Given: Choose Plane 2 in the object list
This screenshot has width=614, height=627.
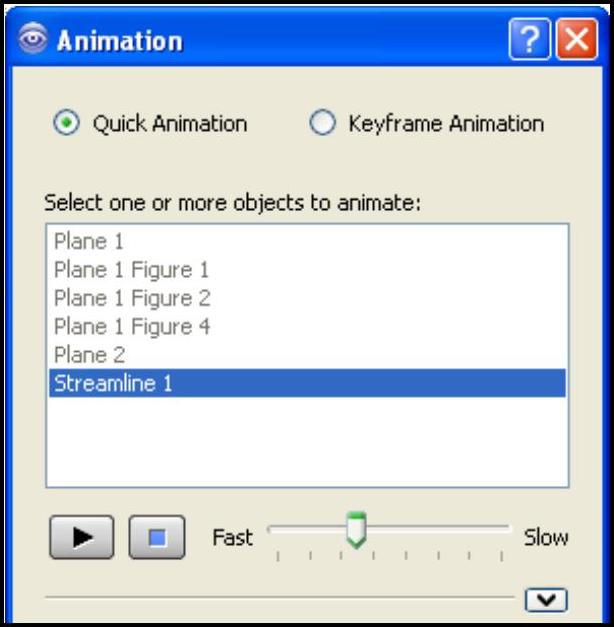Looking at the screenshot, I should point(89,354).
